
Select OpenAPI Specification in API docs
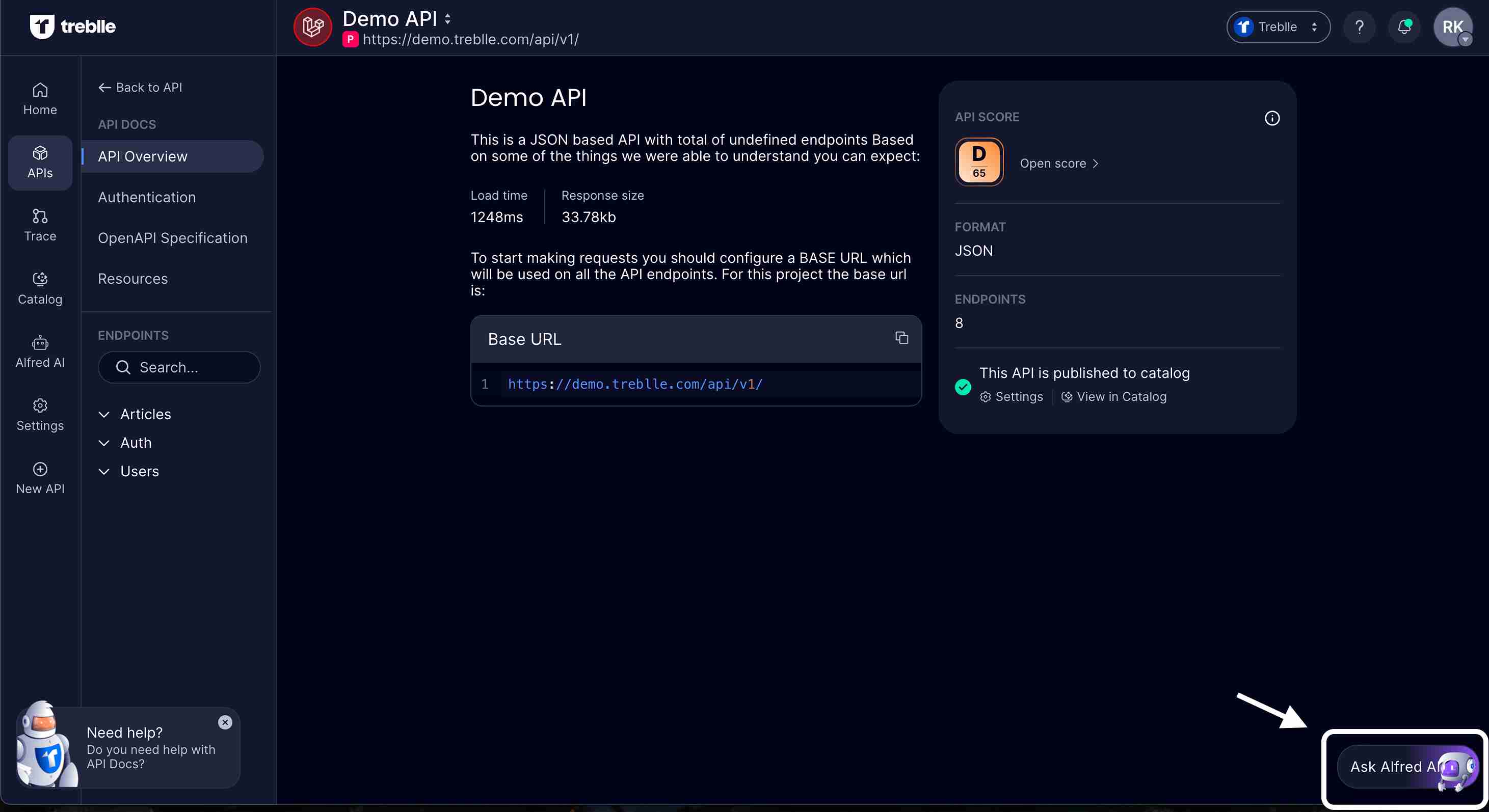point(172,238)
